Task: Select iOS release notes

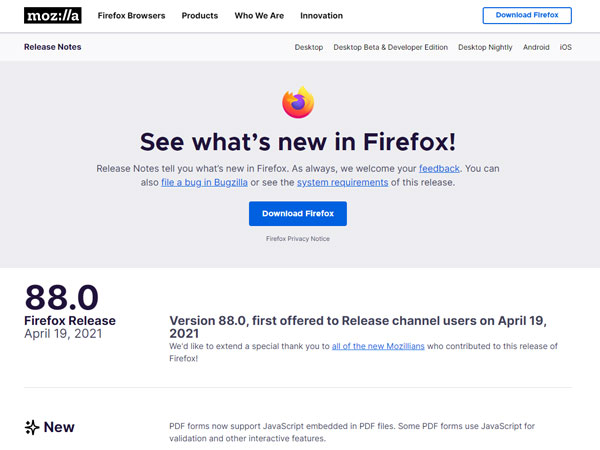Action: pos(566,47)
